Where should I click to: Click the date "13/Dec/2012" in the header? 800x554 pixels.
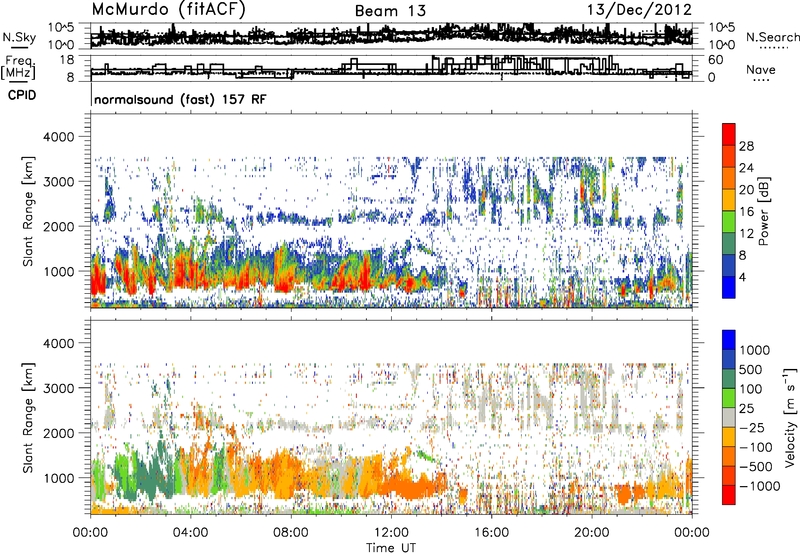[x=639, y=10]
